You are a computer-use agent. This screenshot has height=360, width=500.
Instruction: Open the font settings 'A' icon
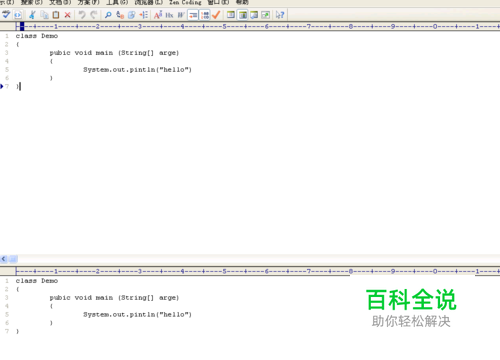coord(158,15)
